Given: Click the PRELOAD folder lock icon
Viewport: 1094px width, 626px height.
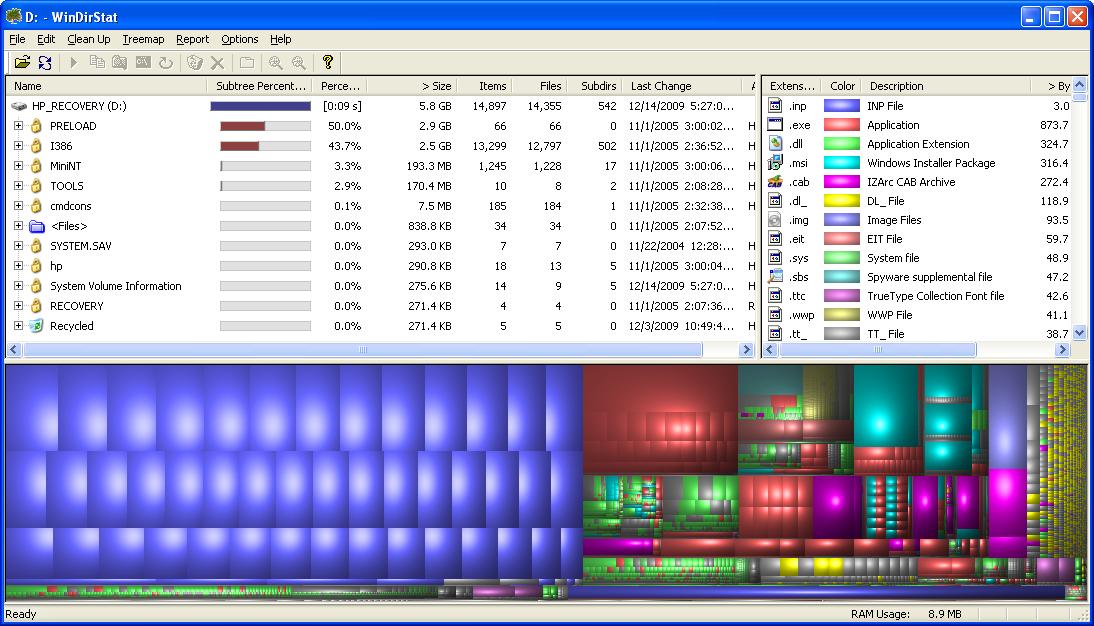Looking at the screenshot, I should tap(36, 126).
